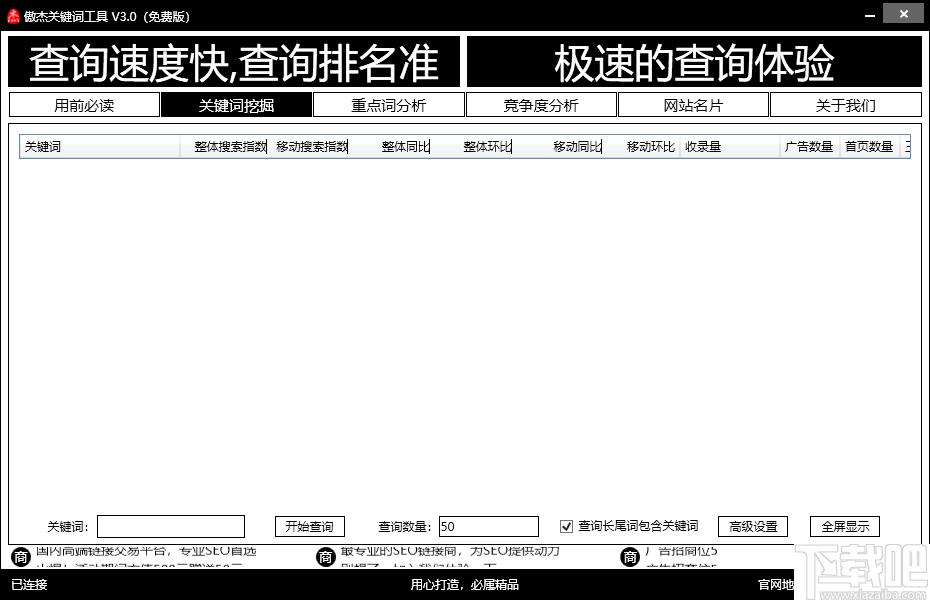This screenshot has height=600, width=930.
Task: Click the 查询数量 field showing 50
Action: tap(489, 526)
